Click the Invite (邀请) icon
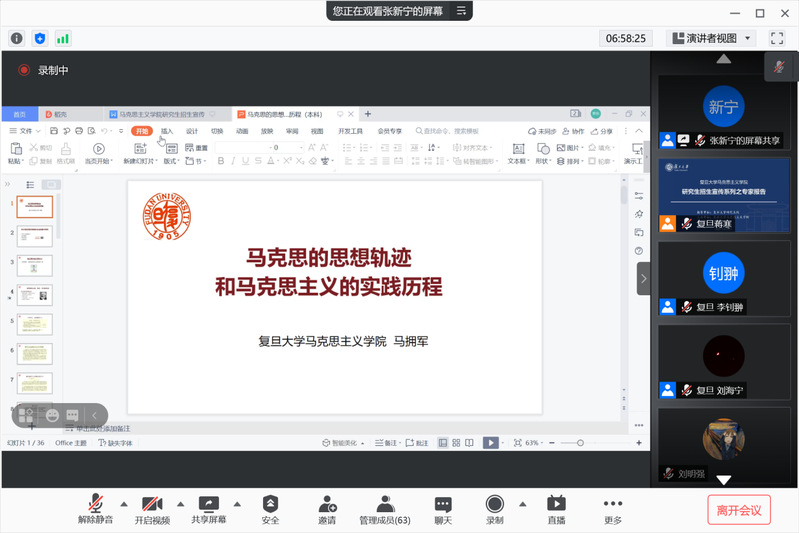The height and width of the screenshot is (533, 799). (327, 509)
